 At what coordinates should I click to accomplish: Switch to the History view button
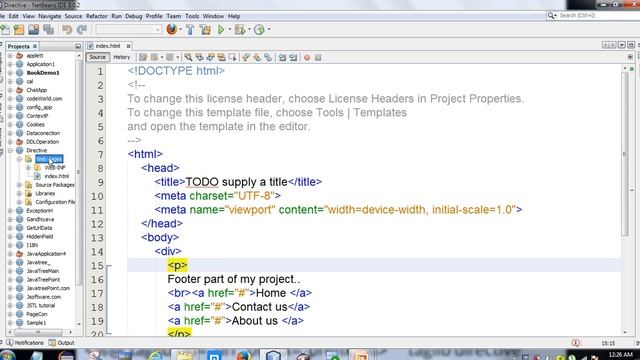point(121,57)
